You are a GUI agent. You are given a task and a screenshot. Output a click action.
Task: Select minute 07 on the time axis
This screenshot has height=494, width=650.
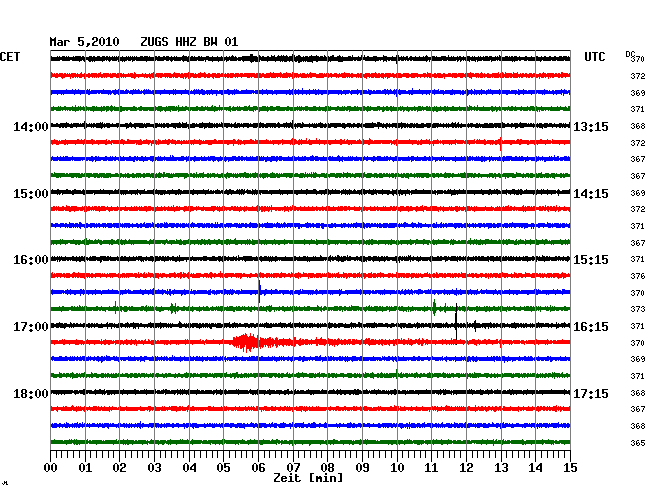coord(293,467)
